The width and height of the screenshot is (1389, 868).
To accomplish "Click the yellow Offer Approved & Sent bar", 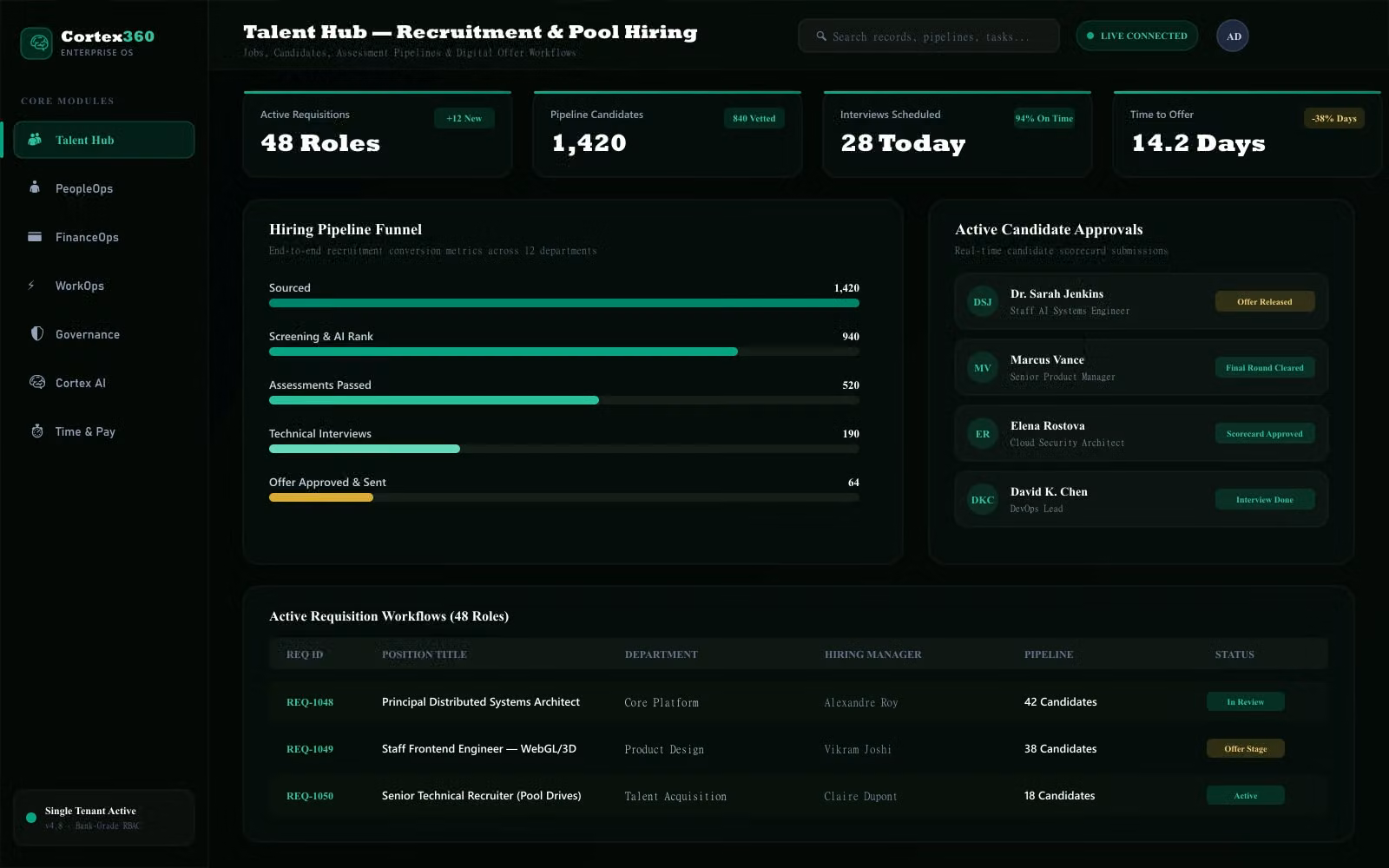I will click(321, 497).
